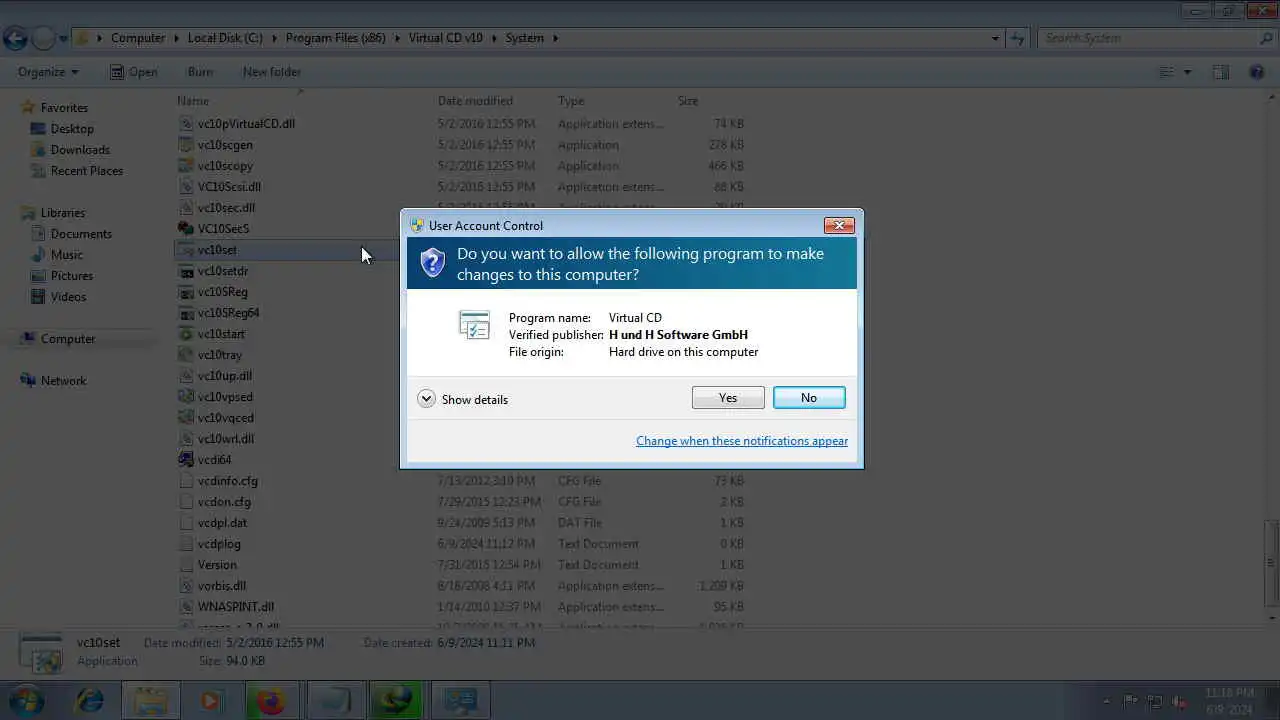The height and width of the screenshot is (720, 1280).
Task: Click the vc10start file icon
Action: (x=186, y=334)
